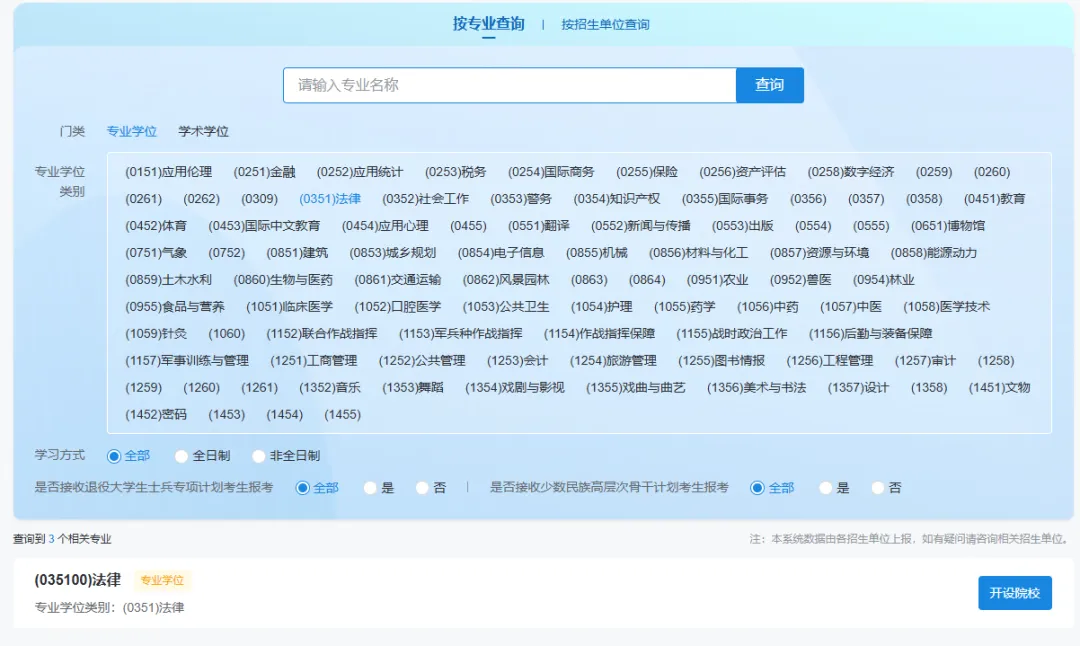
Task: Select (0751)气象 category
Action: tap(156, 253)
